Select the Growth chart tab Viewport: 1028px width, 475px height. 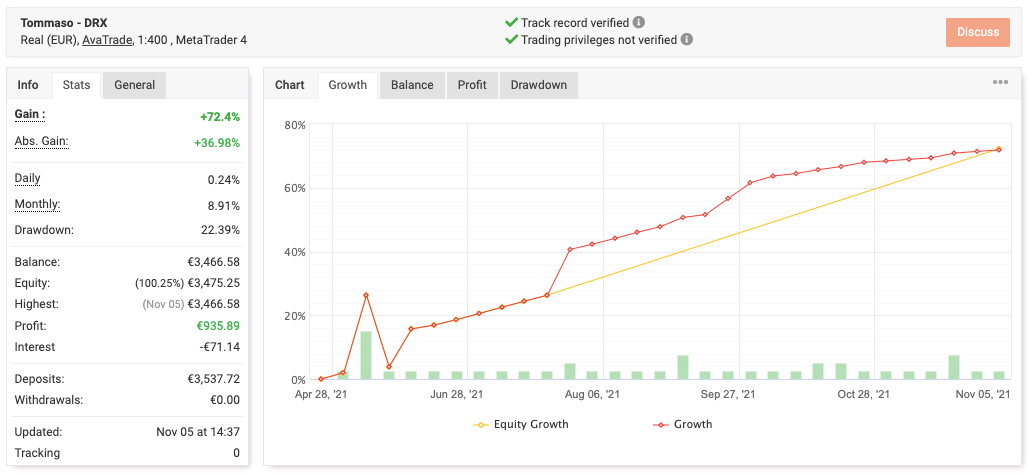tap(348, 85)
